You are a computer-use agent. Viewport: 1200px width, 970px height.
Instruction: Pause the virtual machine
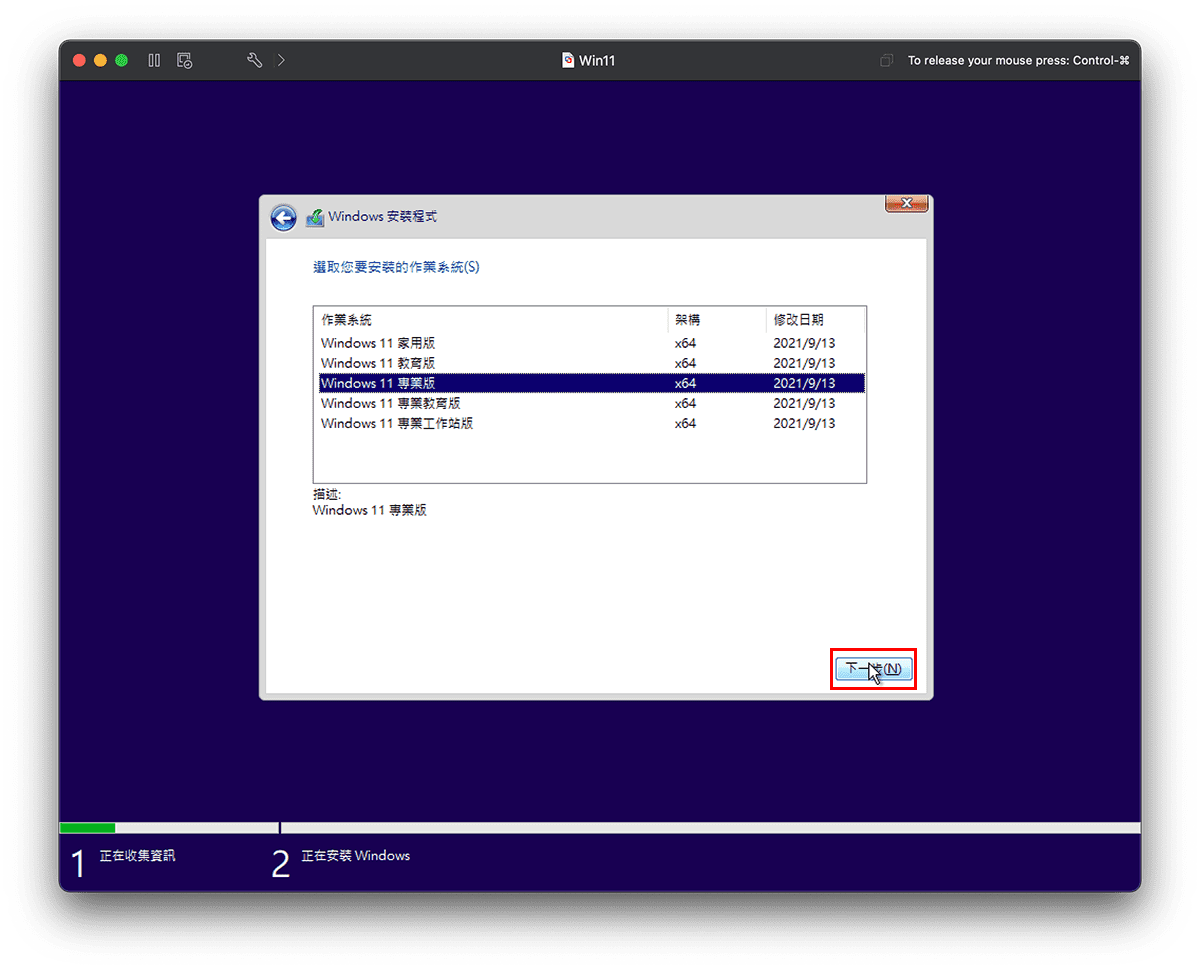click(x=154, y=60)
